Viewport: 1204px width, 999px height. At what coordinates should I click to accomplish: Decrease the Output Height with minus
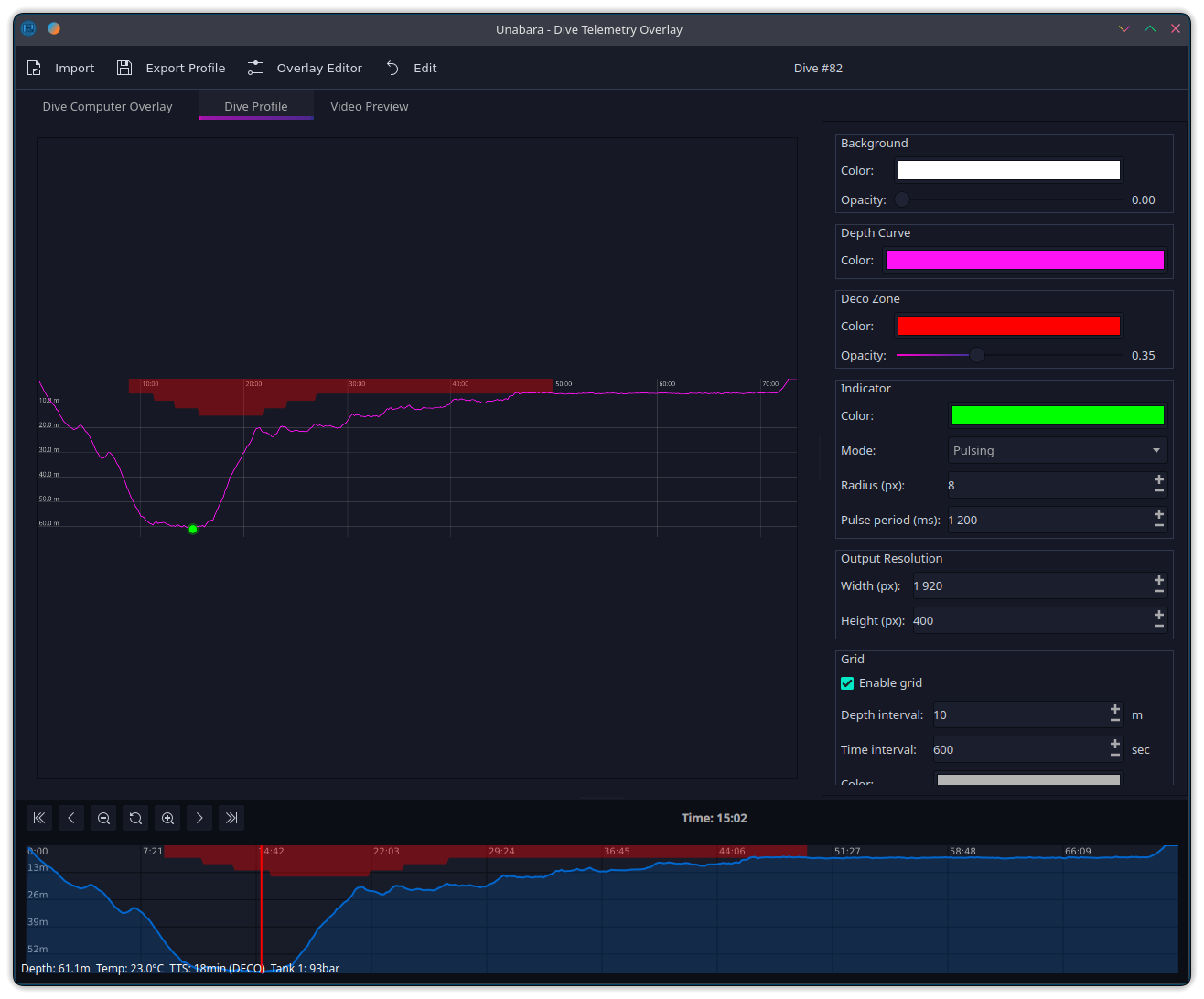pos(1159,627)
